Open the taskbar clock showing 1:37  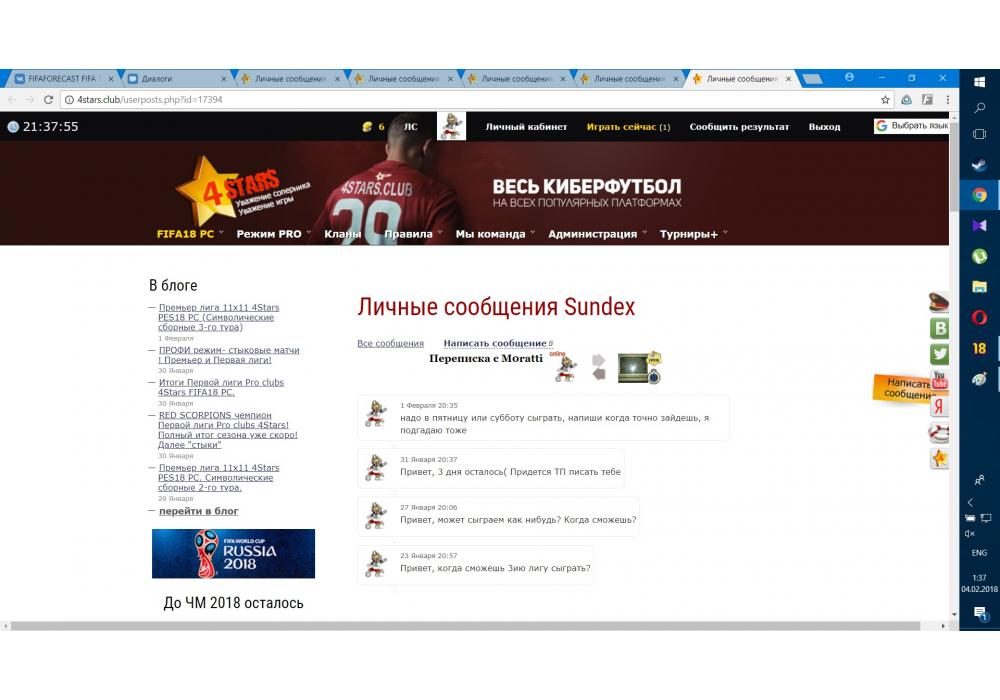click(980, 583)
